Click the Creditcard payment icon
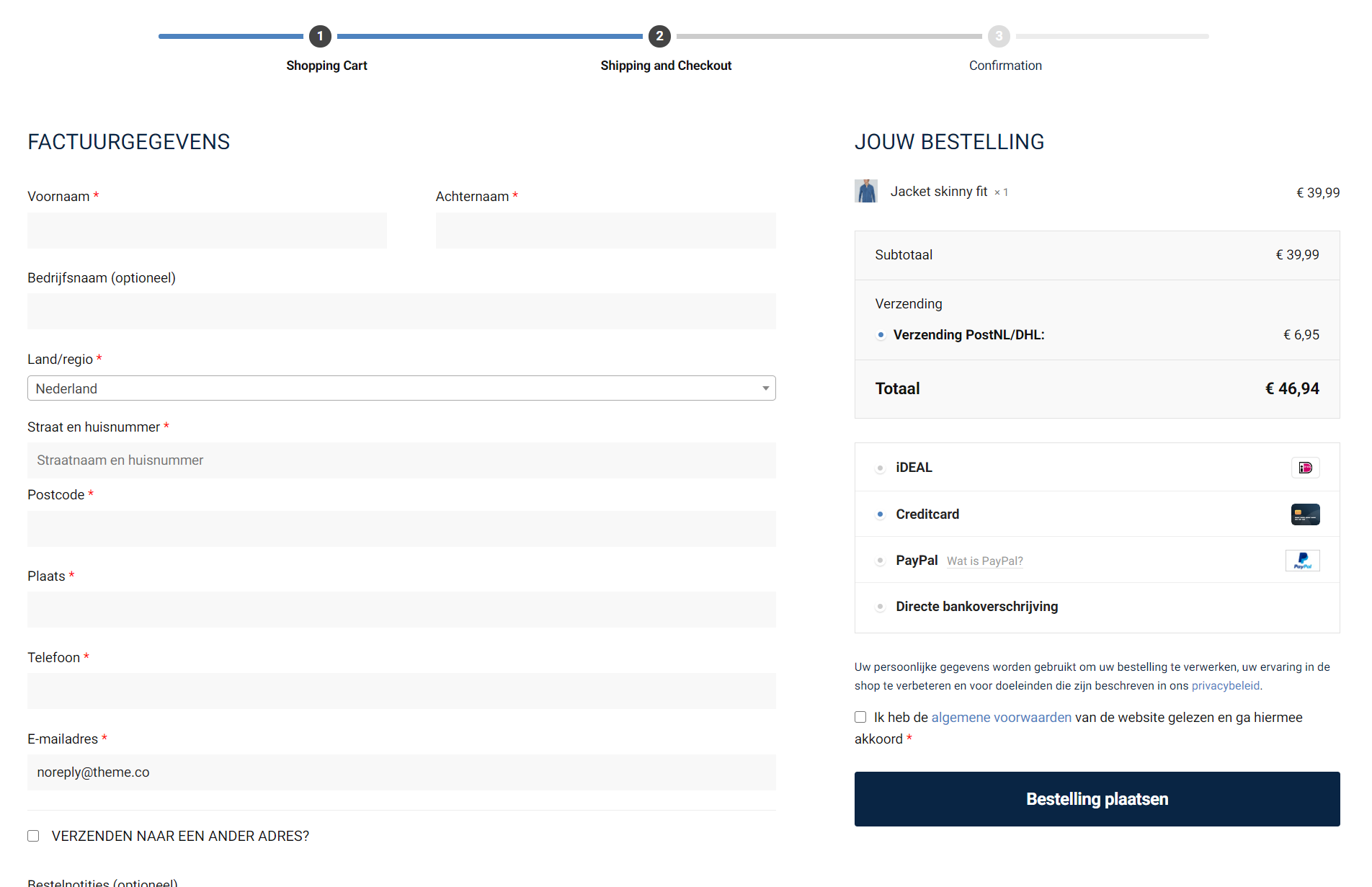Image resolution: width=1372 pixels, height=887 pixels. click(x=1305, y=514)
